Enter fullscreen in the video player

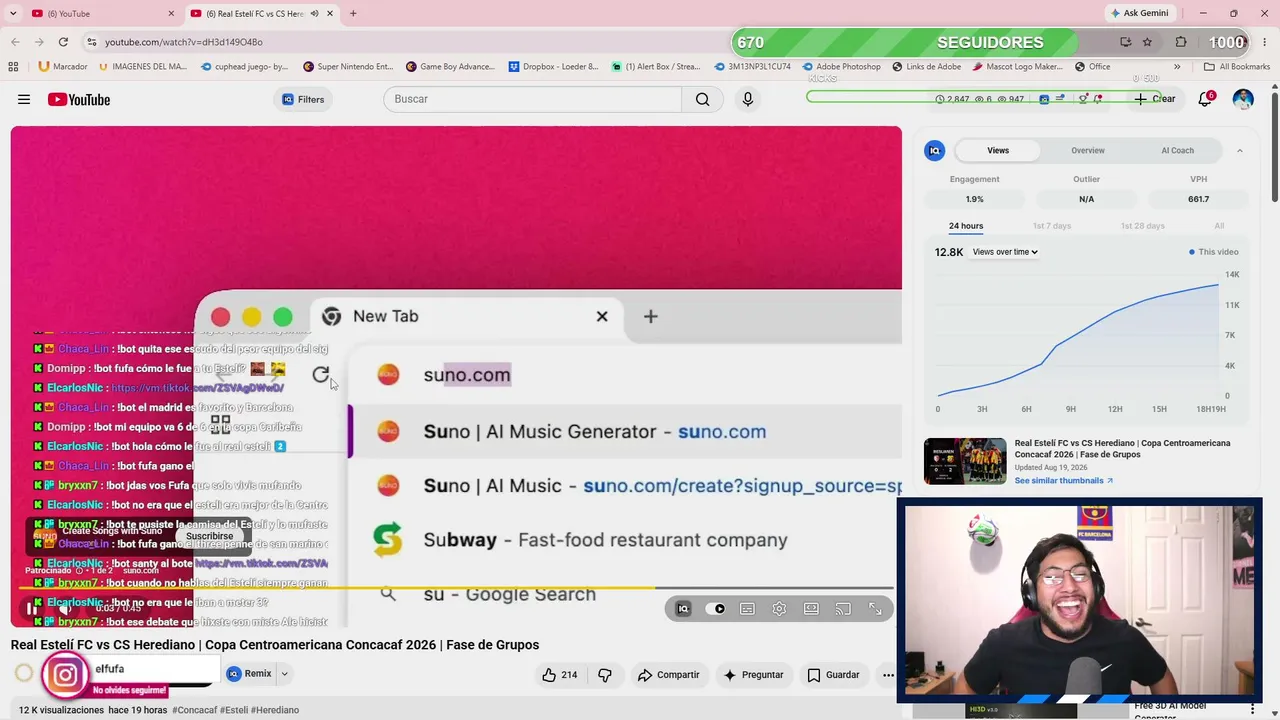click(875, 609)
